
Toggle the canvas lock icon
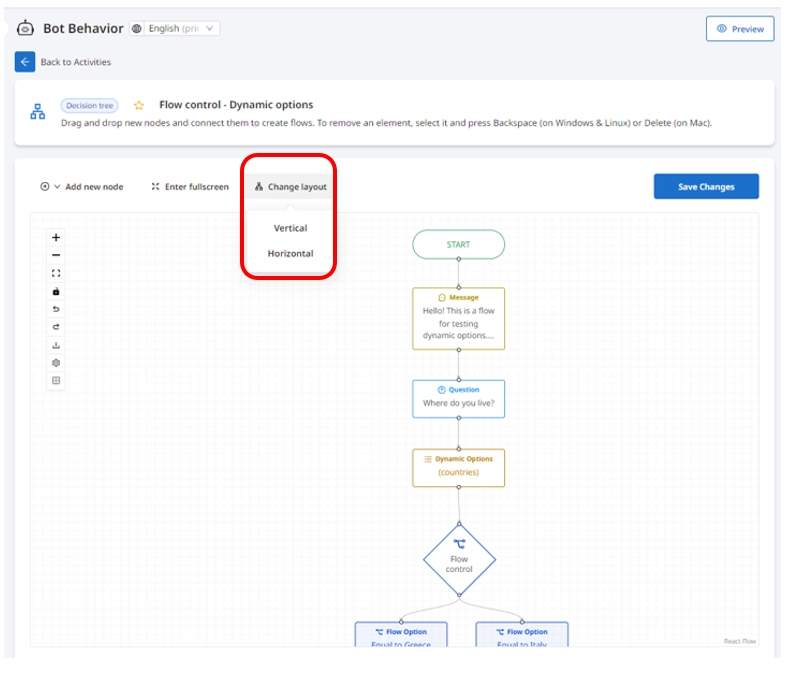(x=56, y=291)
